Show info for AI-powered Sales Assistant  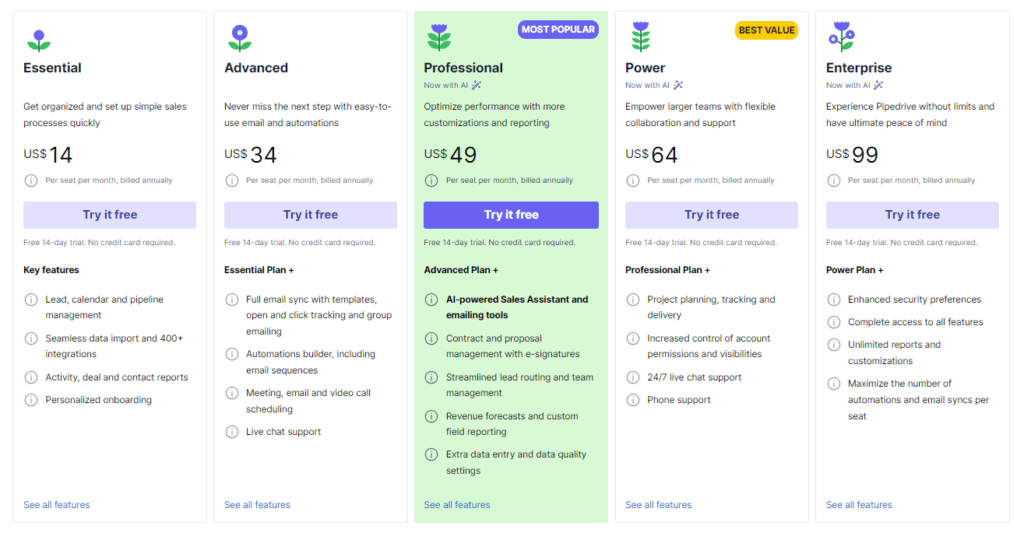(x=431, y=300)
